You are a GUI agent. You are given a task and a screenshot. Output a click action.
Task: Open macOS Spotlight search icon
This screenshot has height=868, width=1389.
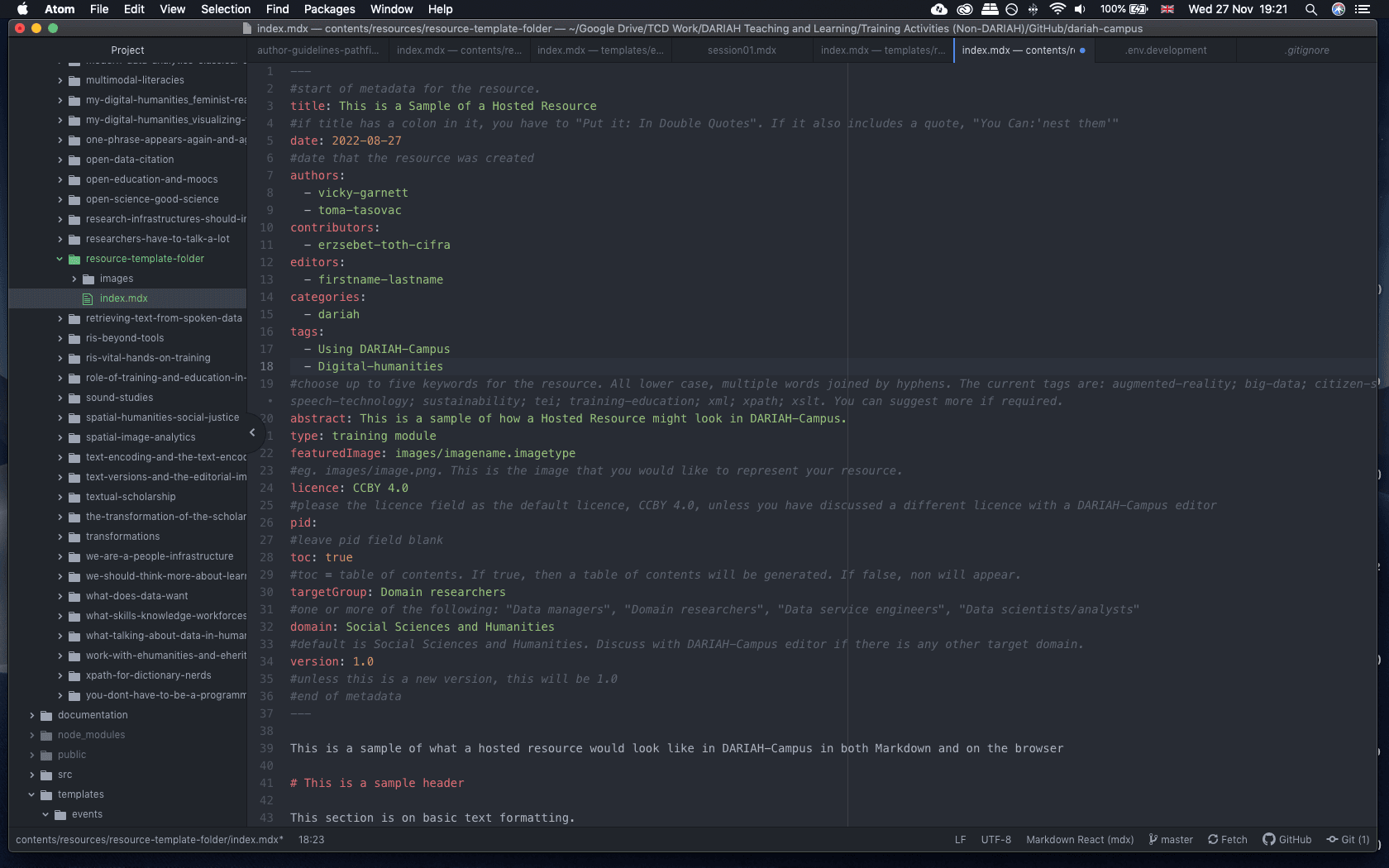tap(1310, 9)
